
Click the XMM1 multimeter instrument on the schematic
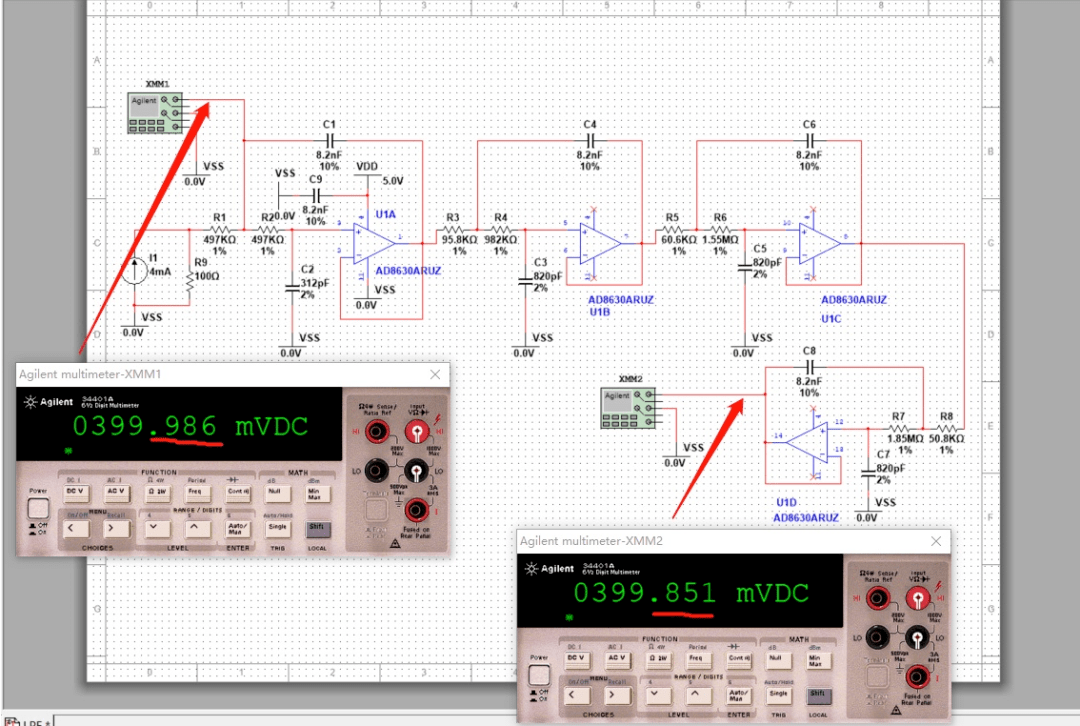point(155,112)
